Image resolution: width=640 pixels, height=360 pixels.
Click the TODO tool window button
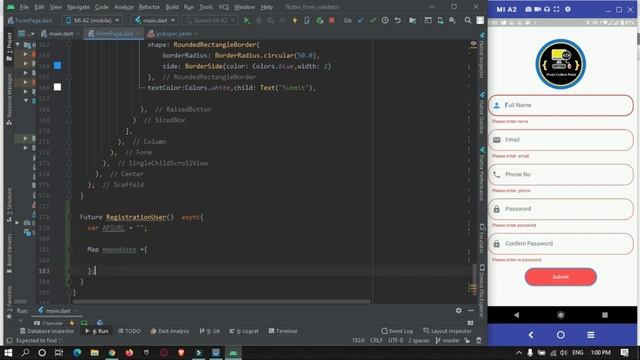(129, 331)
